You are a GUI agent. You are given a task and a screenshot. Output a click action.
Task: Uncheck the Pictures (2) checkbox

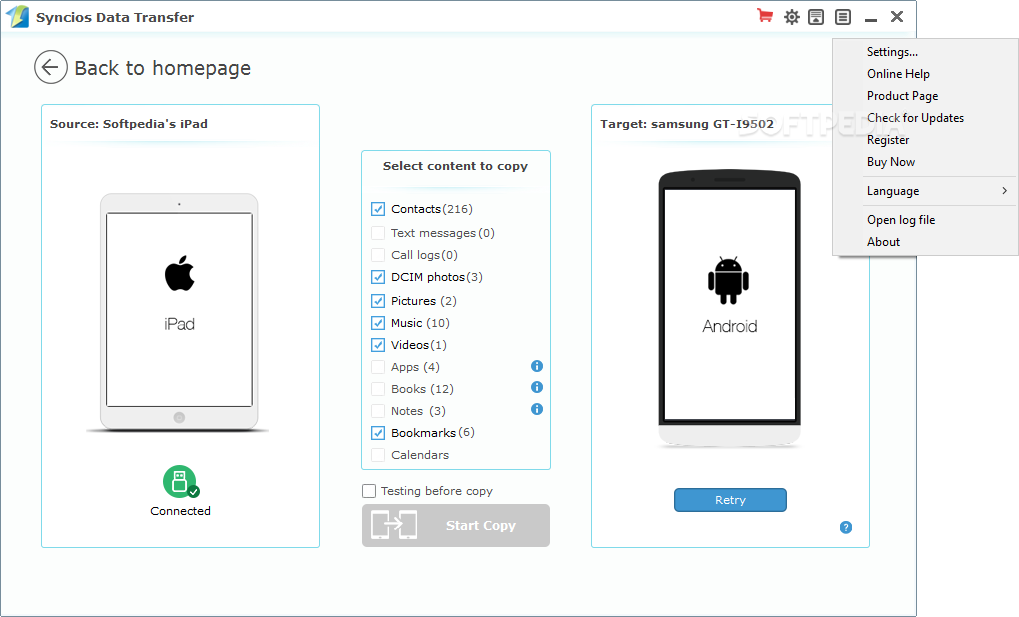pyautogui.click(x=378, y=301)
